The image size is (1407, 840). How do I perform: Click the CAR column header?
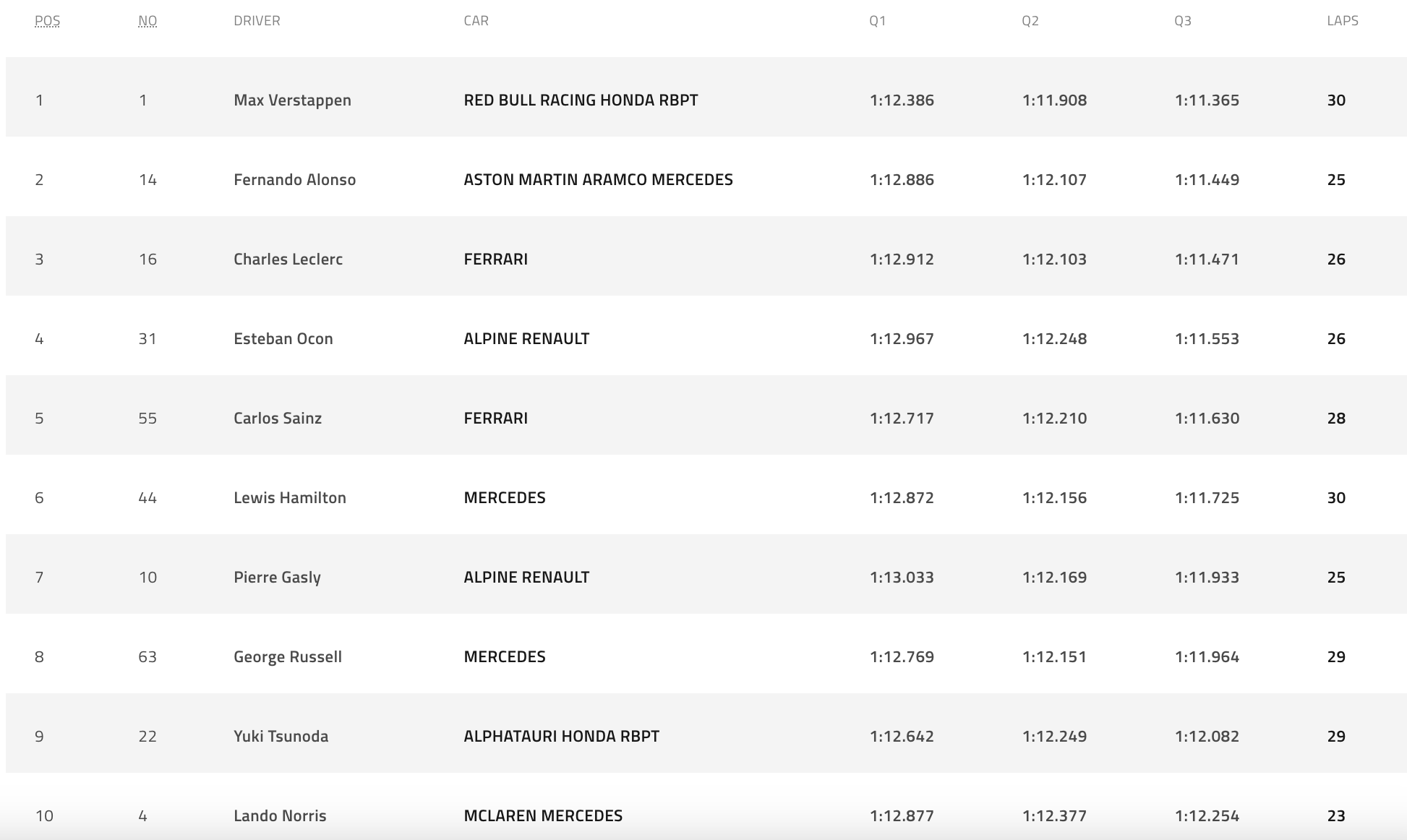point(476,21)
